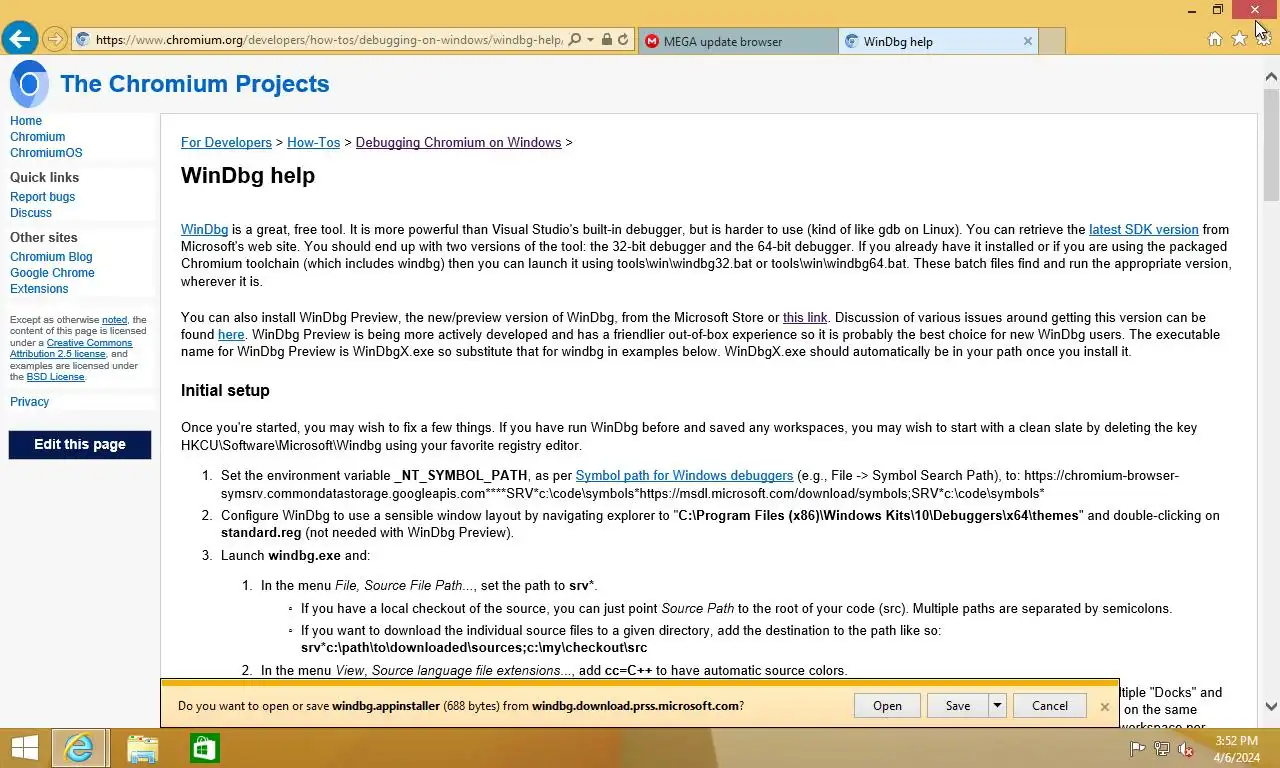Open The Chromium Projects title link

(195, 84)
